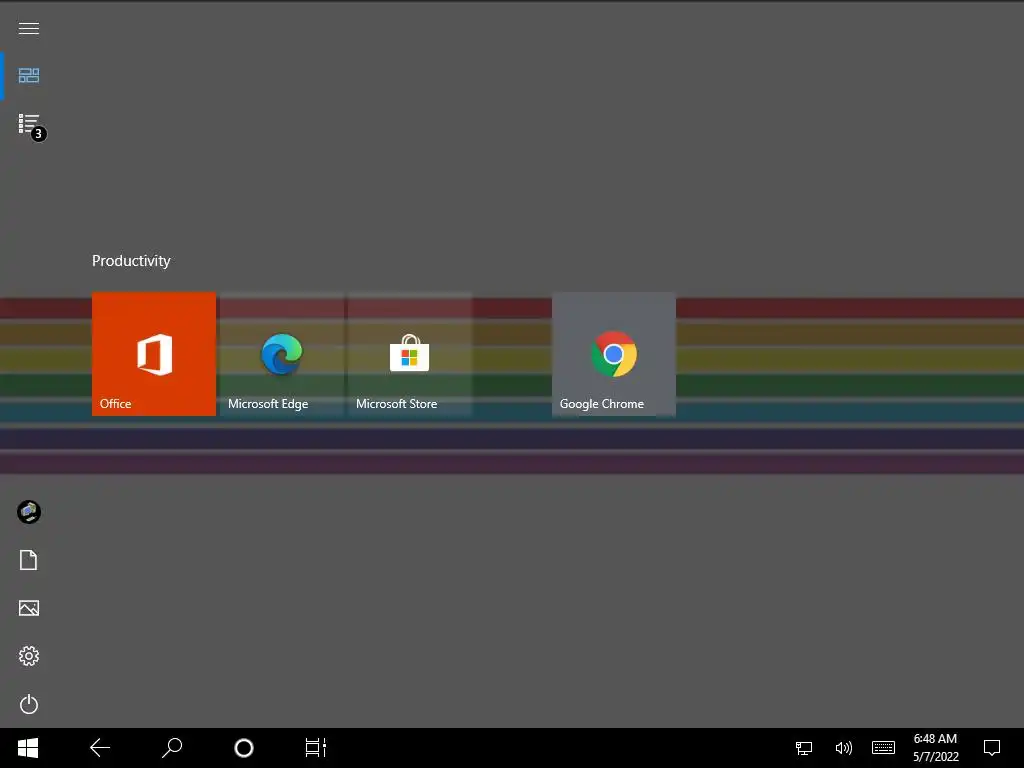The height and width of the screenshot is (768, 1024).
Task: Open the volume speaker icon
Action: [844, 748]
